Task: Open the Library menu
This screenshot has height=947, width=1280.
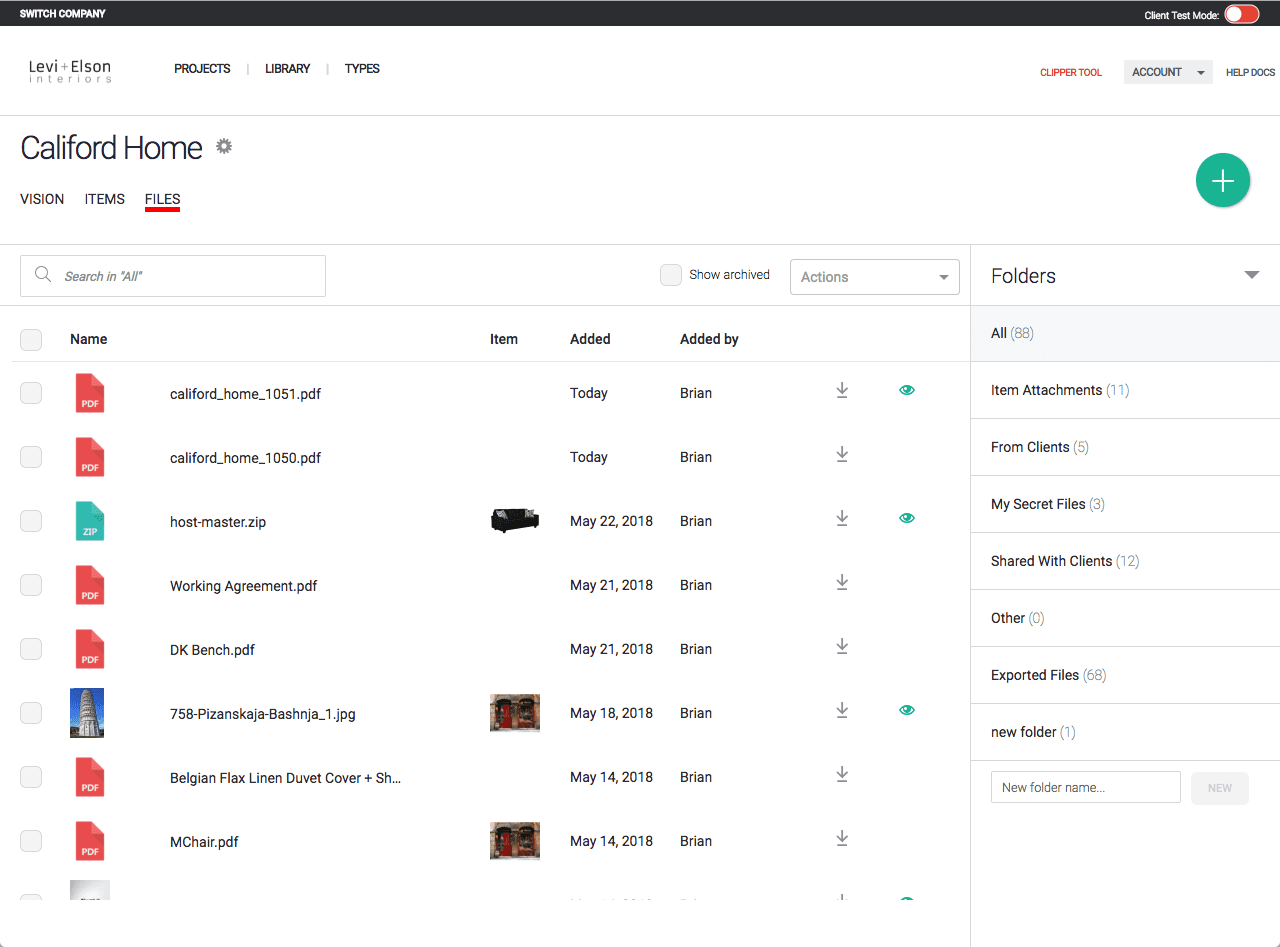Action: (x=287, y=69)
